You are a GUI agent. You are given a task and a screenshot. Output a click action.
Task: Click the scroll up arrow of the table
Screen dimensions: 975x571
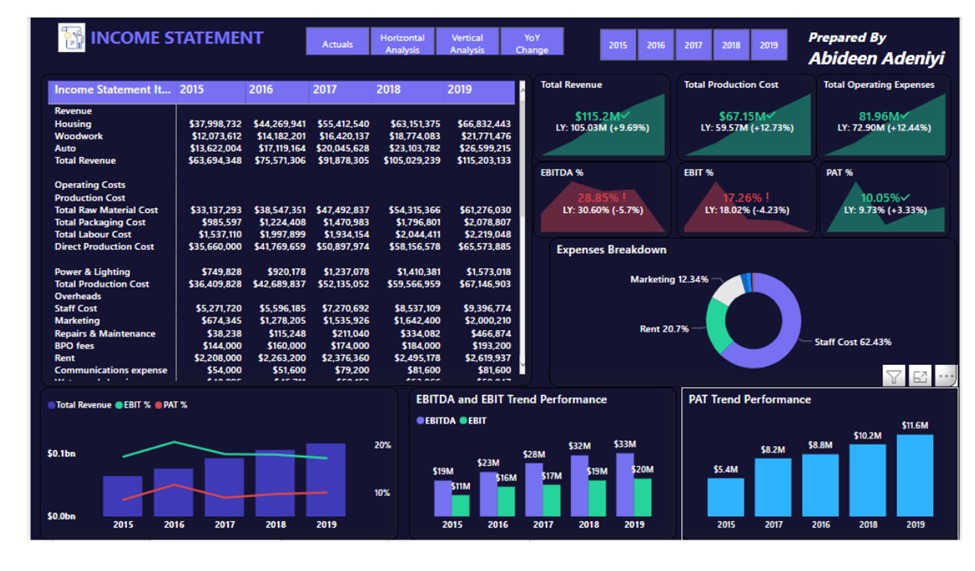[x=521, y=90]
